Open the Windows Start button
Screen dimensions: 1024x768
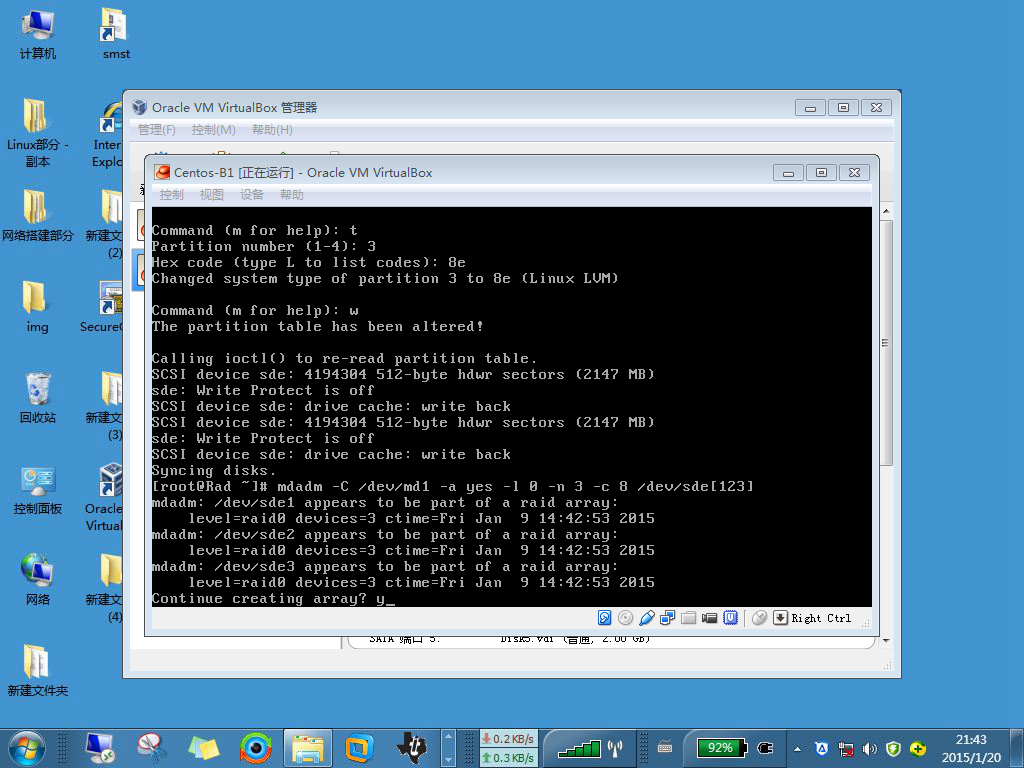pyautogui.click(x=27, y=748)
